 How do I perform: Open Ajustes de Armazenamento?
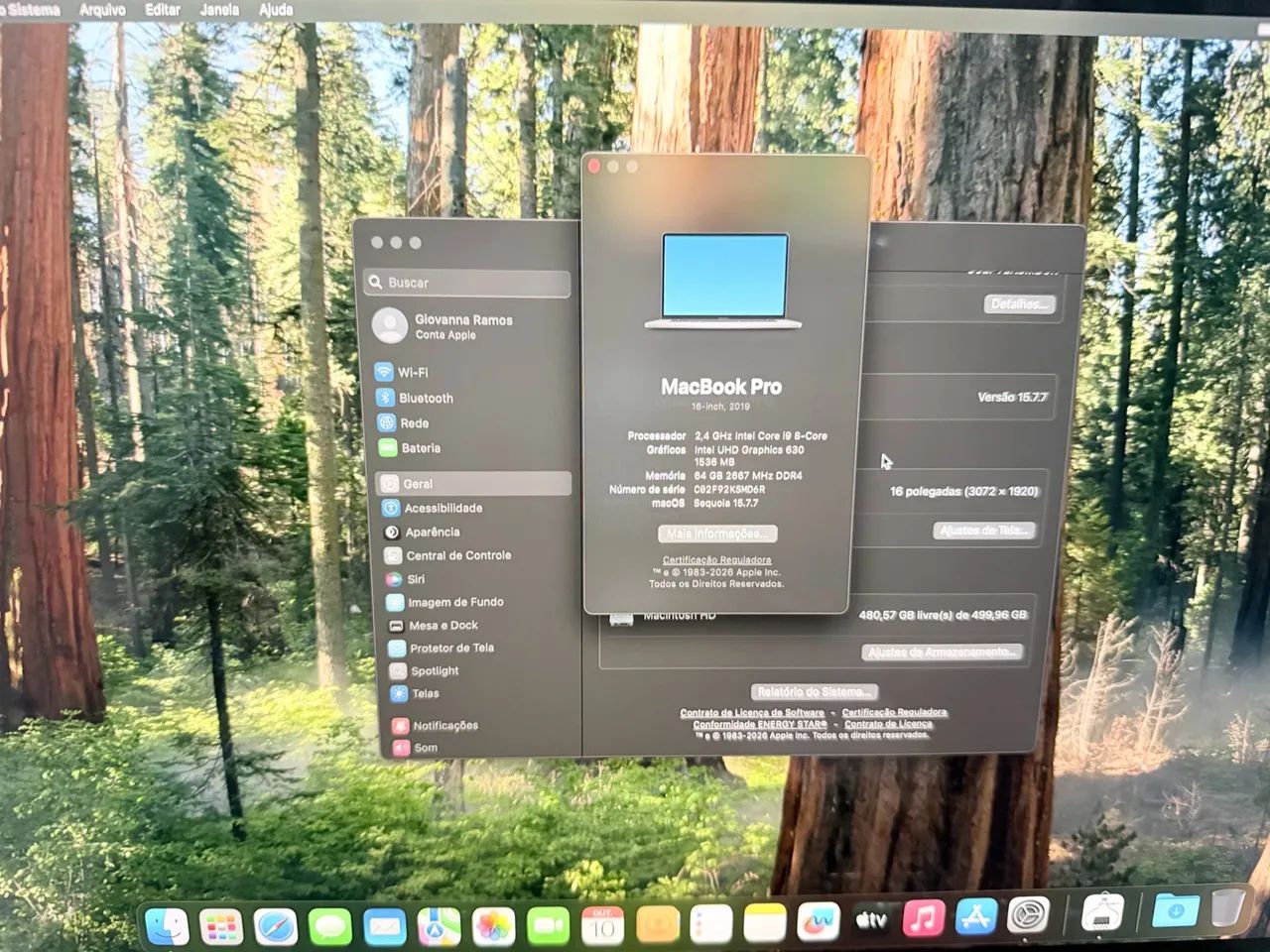pos(943,653)
